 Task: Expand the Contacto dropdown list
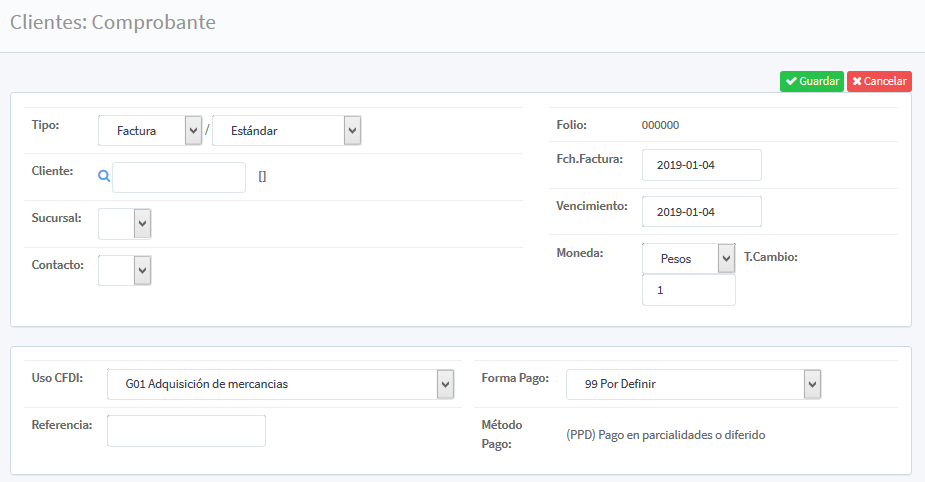(x=125, y=270)
